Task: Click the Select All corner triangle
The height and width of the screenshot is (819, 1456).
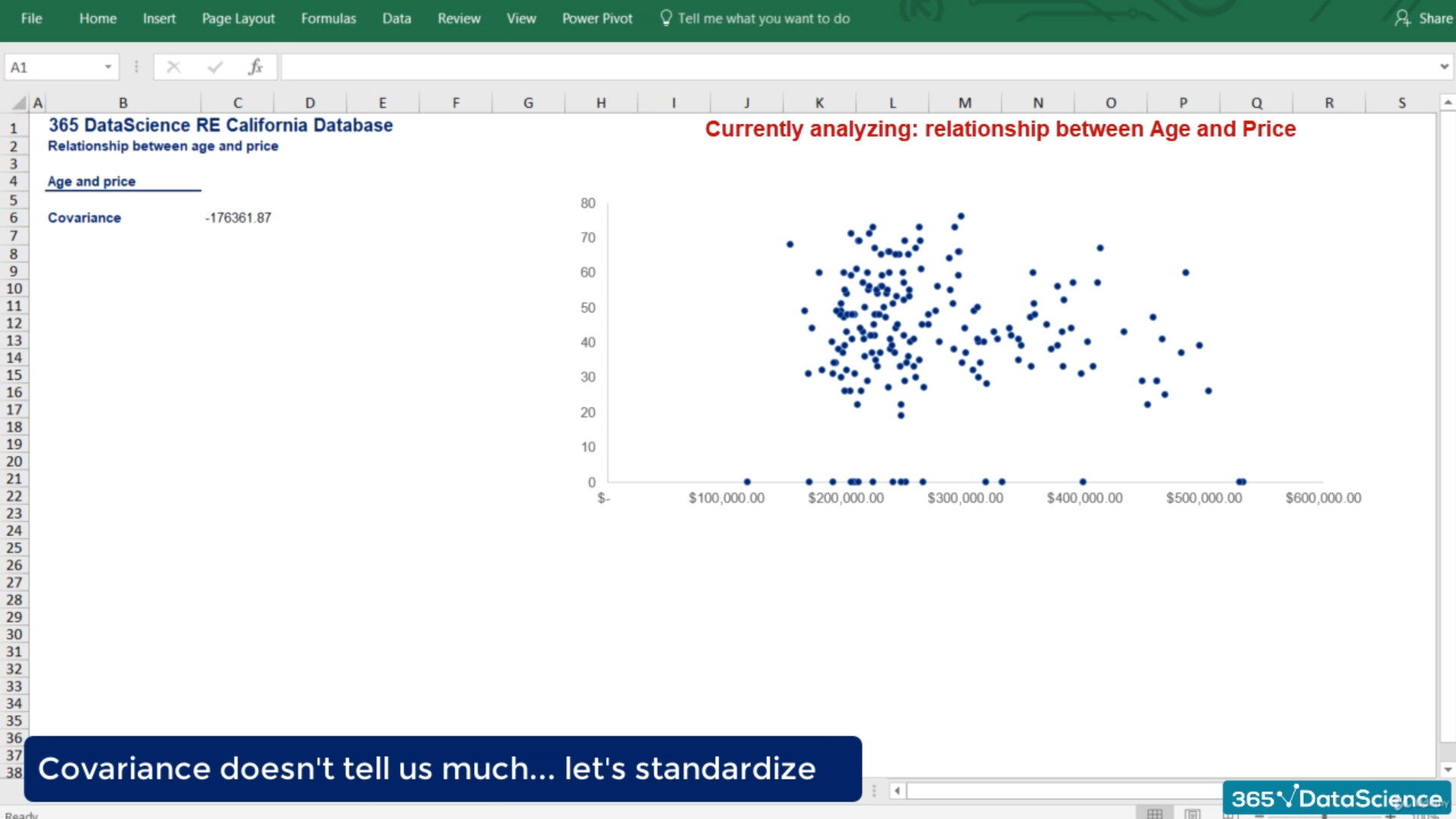Action: pyautogui.click(x=20, y=103)
